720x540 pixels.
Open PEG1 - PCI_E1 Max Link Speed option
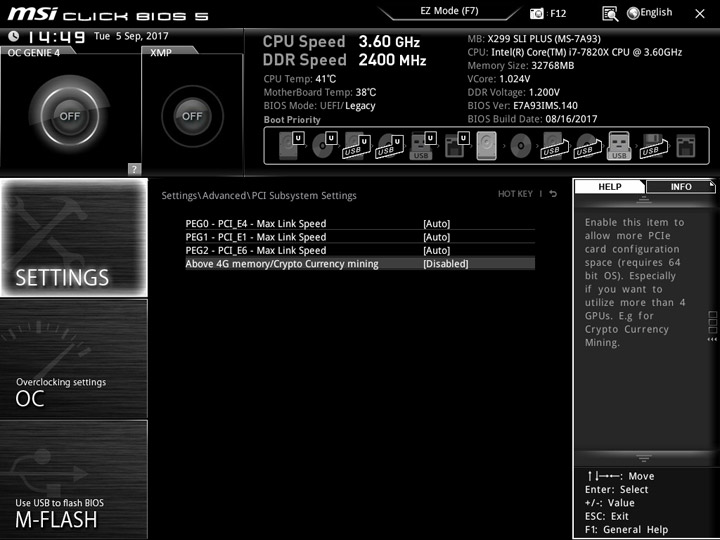tap(360, 237)
